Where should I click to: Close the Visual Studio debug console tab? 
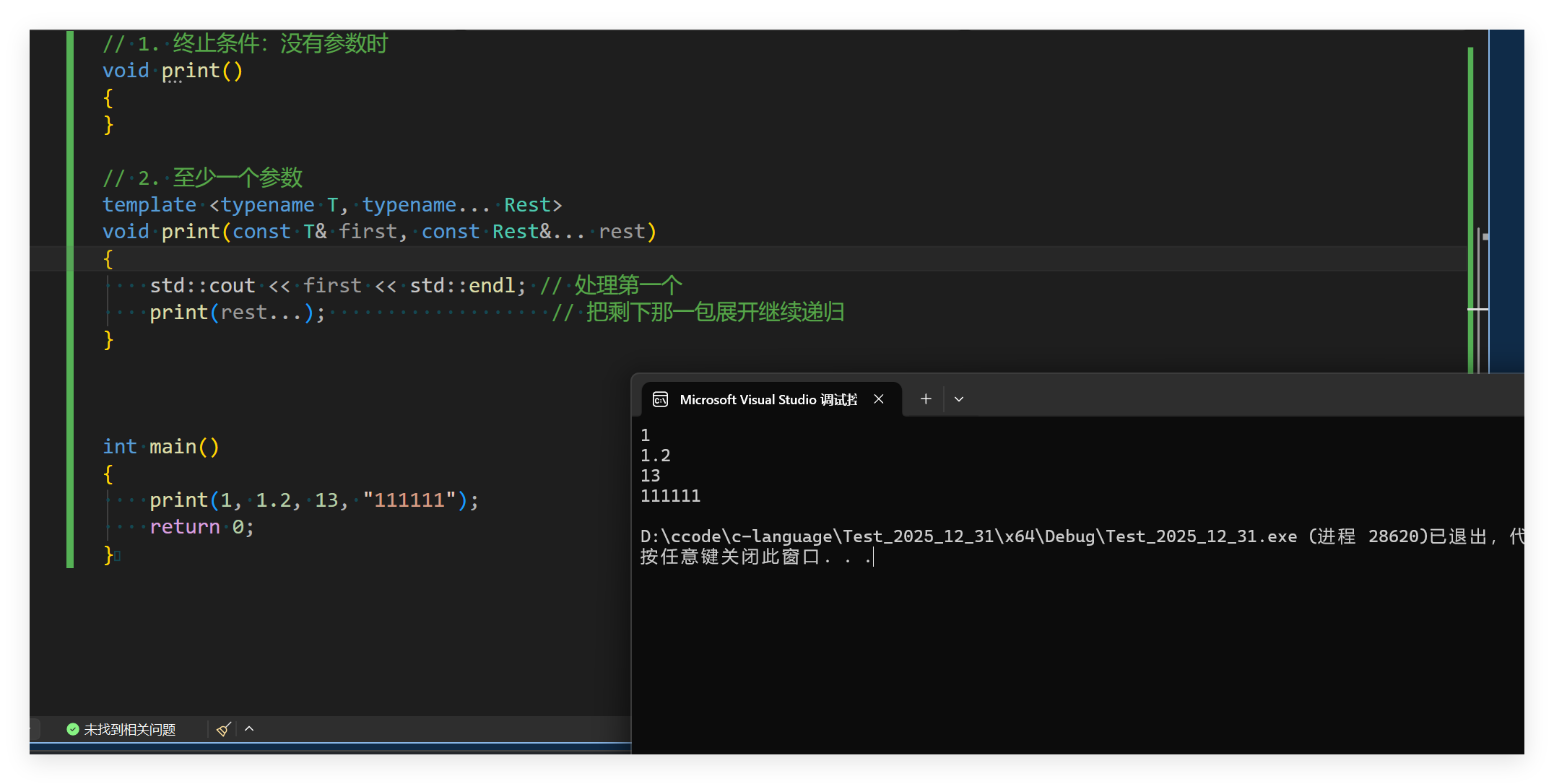879,399
